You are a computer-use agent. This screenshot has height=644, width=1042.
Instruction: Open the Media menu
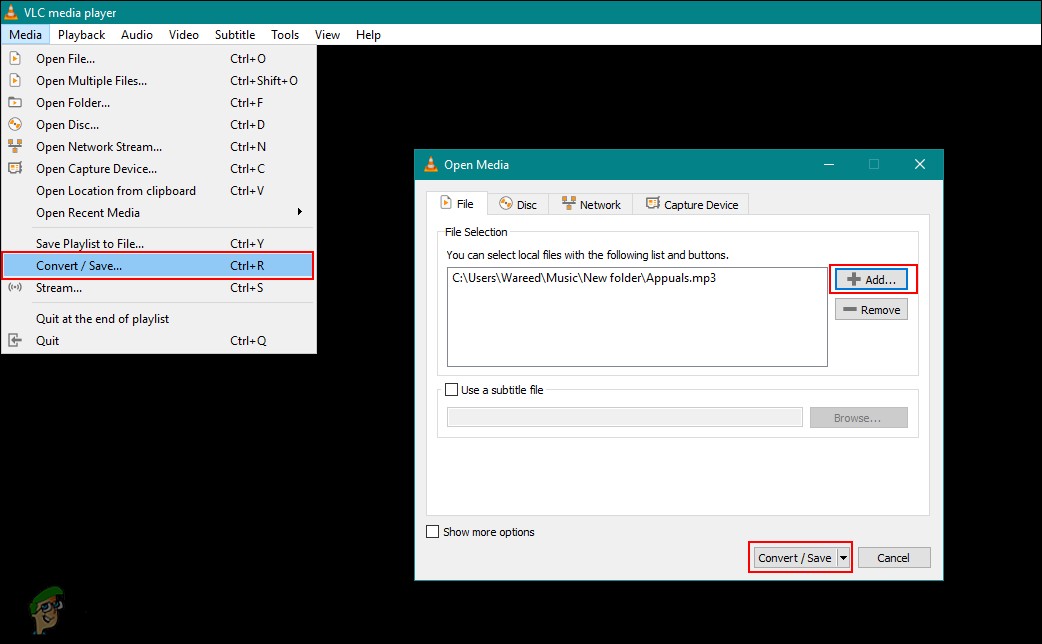25,35
